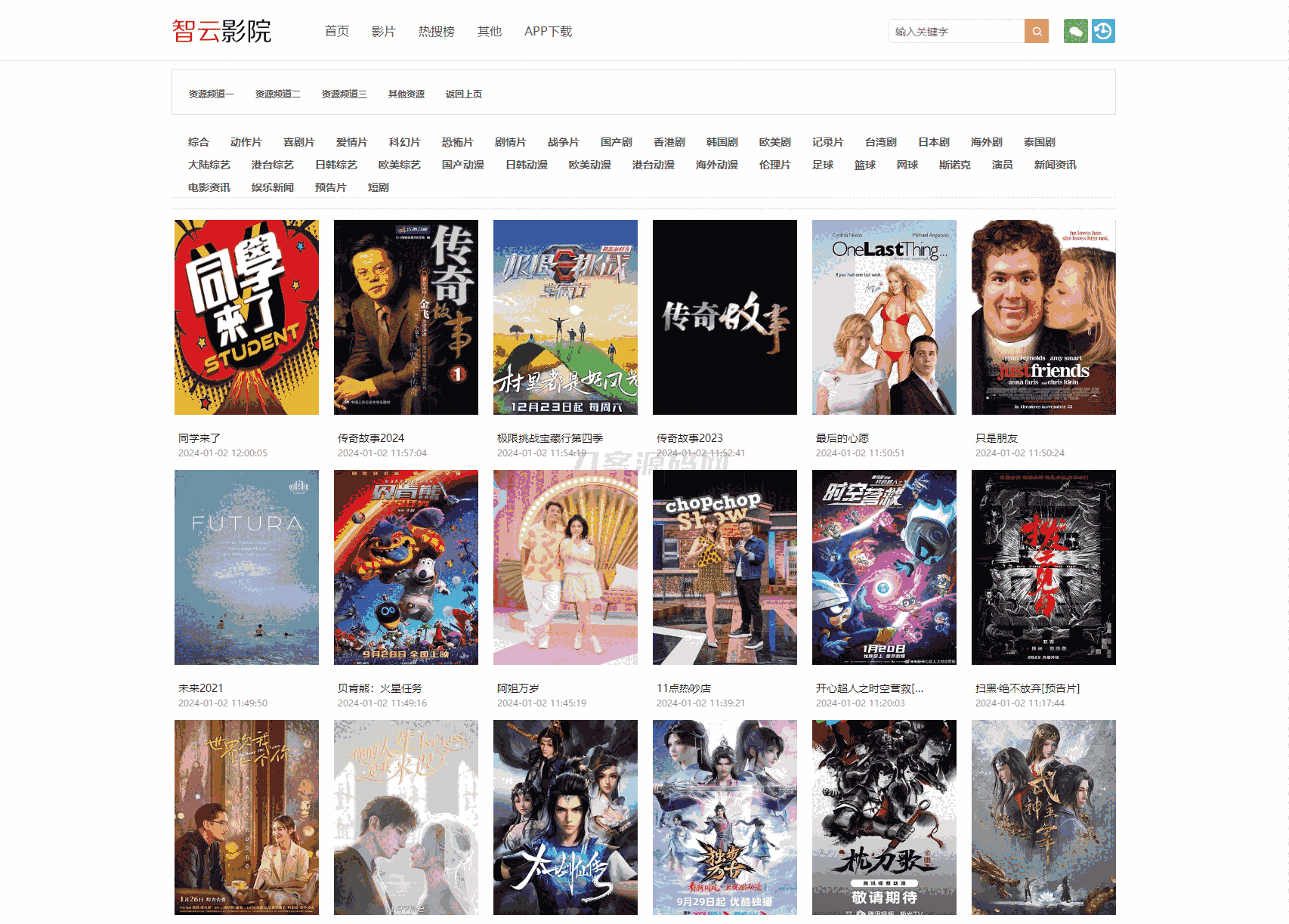
Task: Open the 篮球 category link
Action: 865,165
